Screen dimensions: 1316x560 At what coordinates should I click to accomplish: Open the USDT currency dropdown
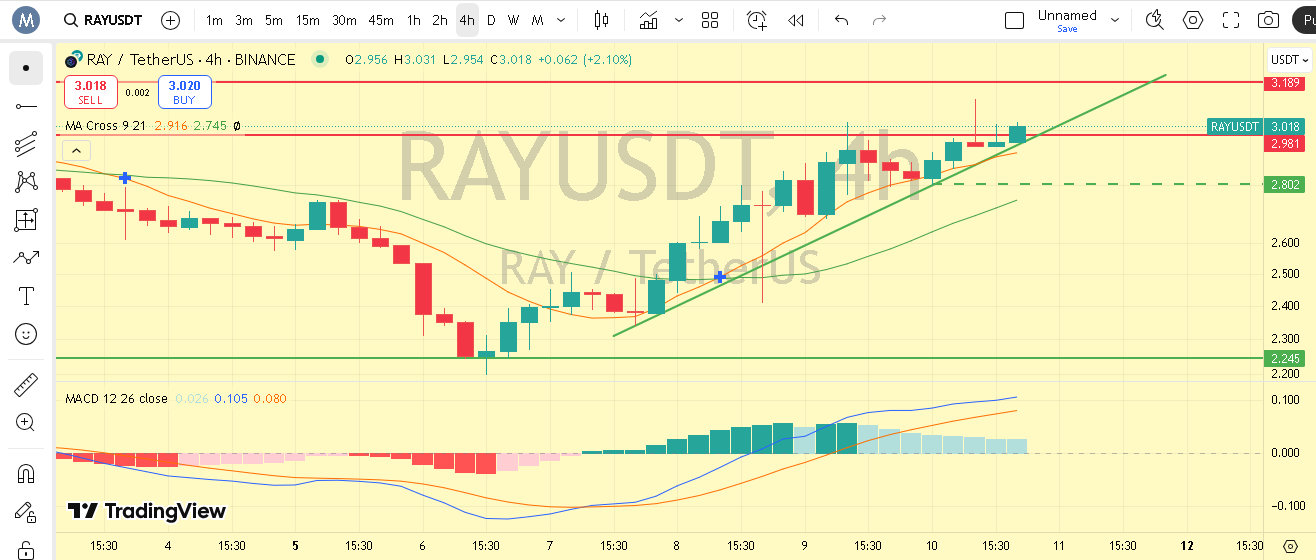(x=1290, y=60)
